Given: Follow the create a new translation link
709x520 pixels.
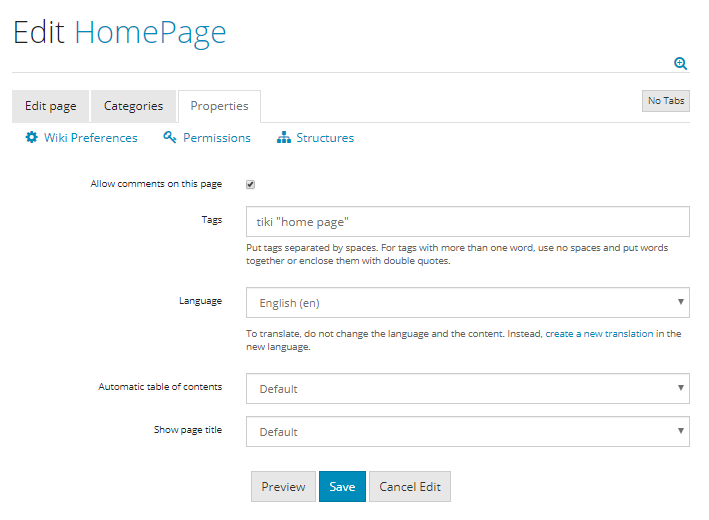Looking at the screenshot, I should pos(599,334).
